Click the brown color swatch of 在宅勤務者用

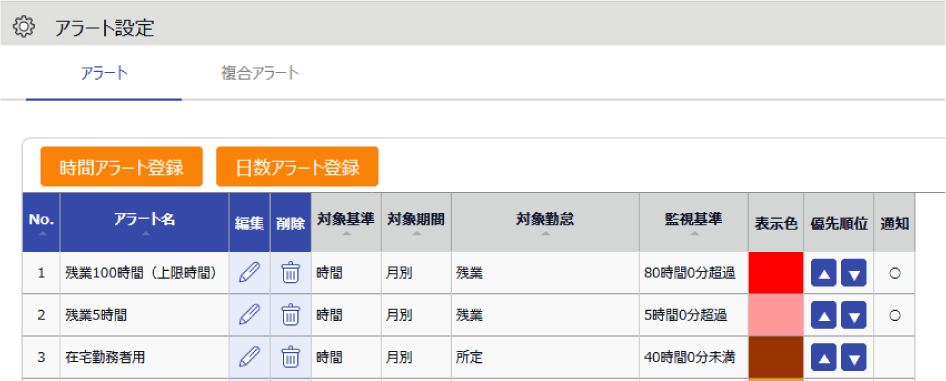776,357
